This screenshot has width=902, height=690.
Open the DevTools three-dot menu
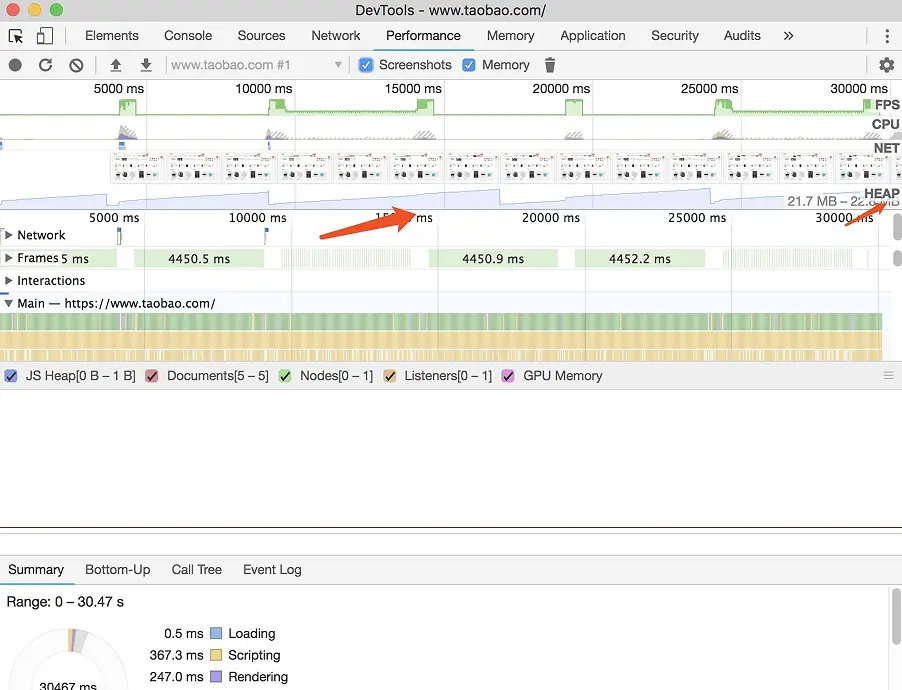click(x=887, y=36)
